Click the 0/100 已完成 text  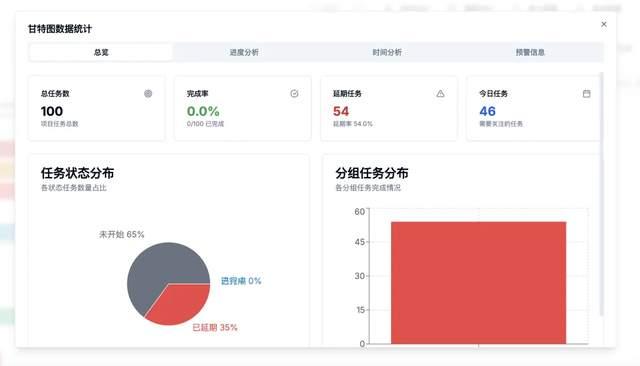coord(205,124)
